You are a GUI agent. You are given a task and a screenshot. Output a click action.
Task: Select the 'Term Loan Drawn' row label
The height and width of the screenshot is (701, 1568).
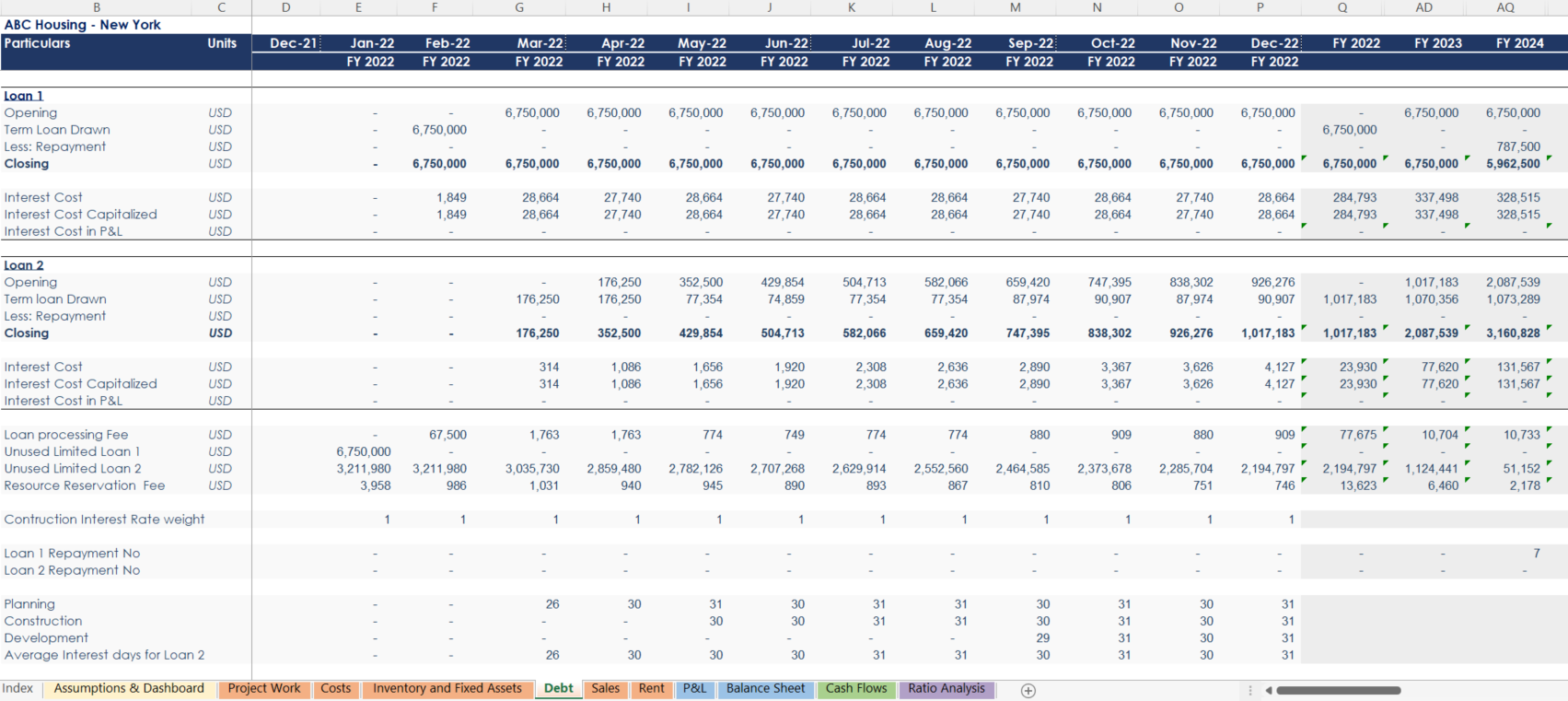(57, 130)
